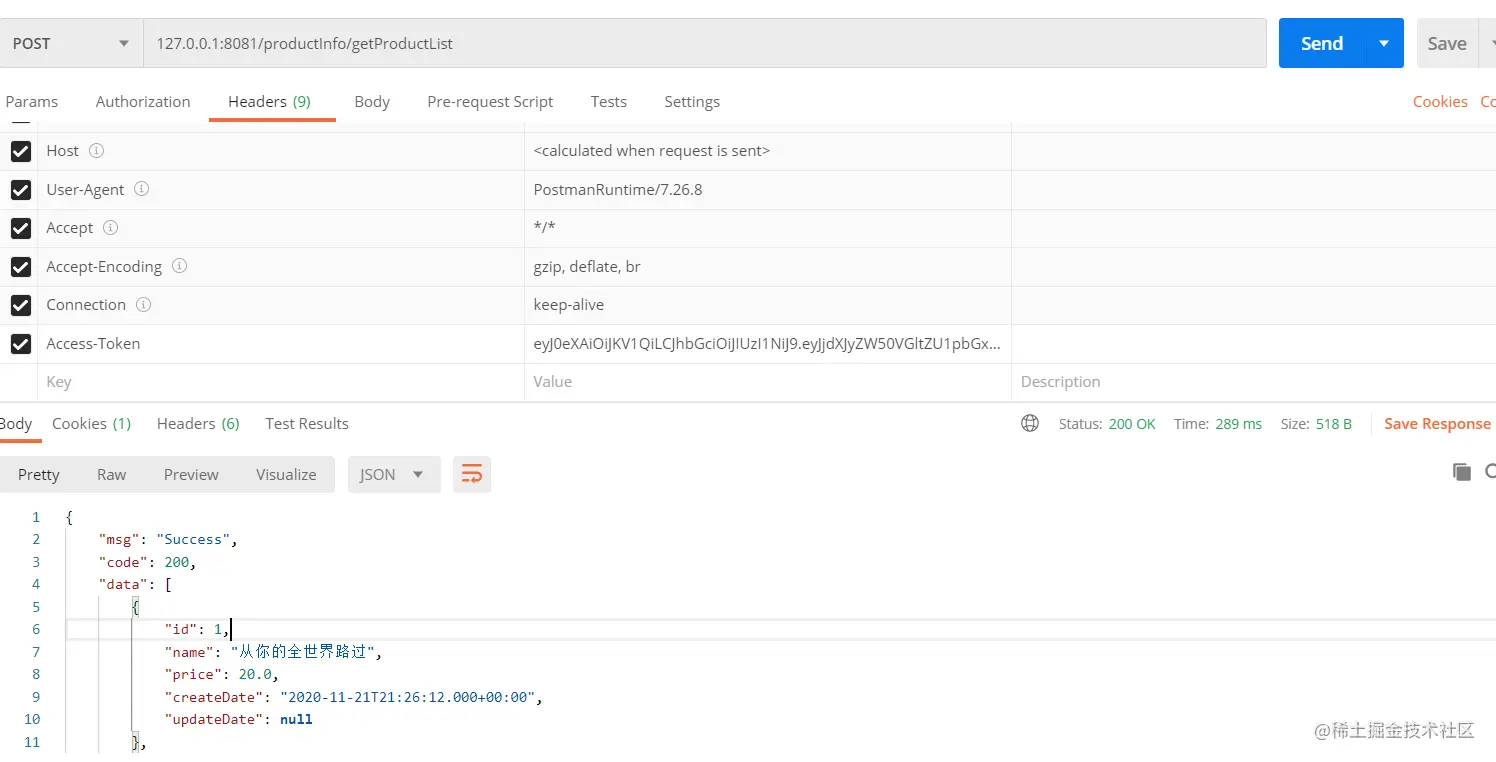Click the request URL field
Image resolution: width=1496 pixels, height=762 pixels.
[705, 43]
